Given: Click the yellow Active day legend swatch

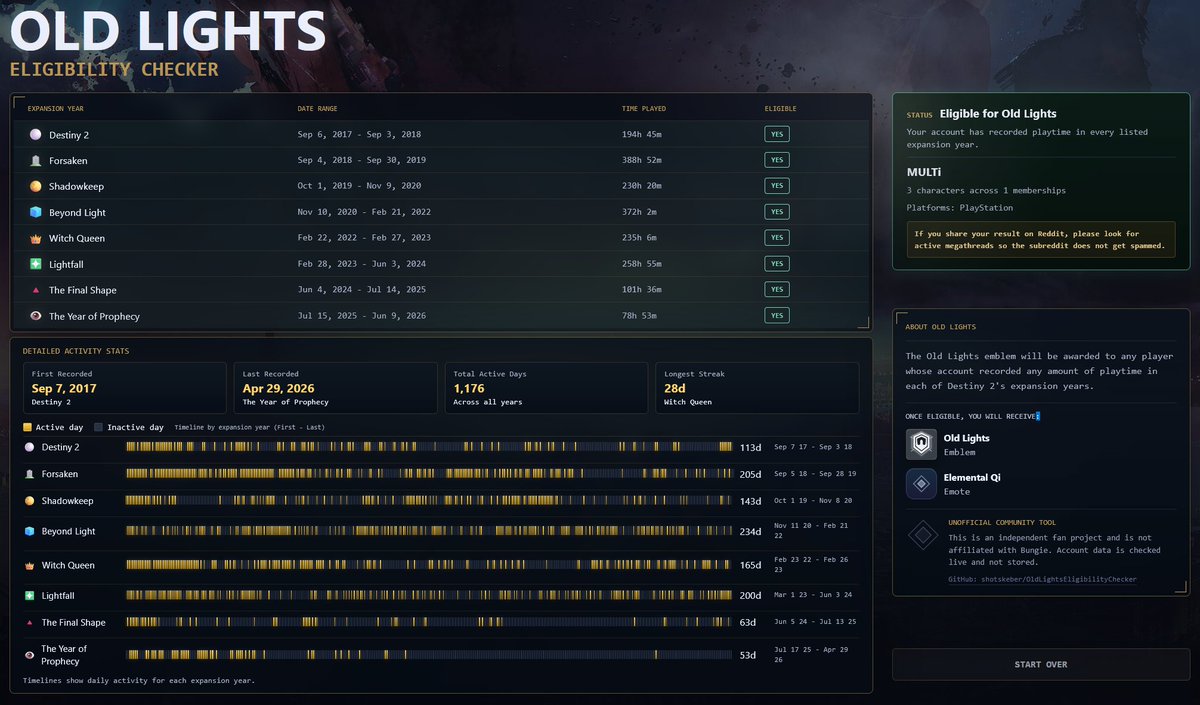Looking at the screenshot, I should (x=28, y=427).
